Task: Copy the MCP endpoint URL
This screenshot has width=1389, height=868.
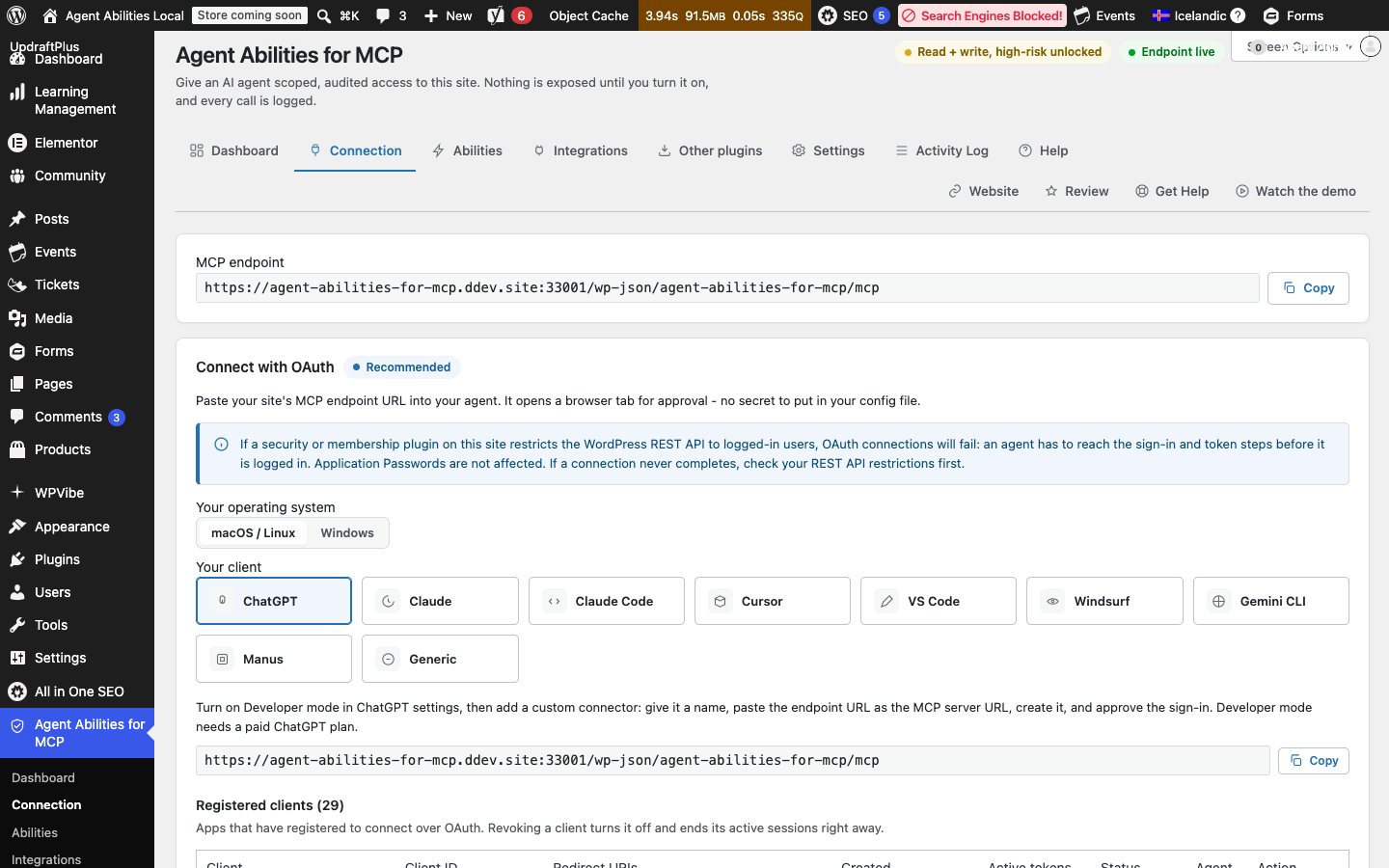Action: 1308,288
